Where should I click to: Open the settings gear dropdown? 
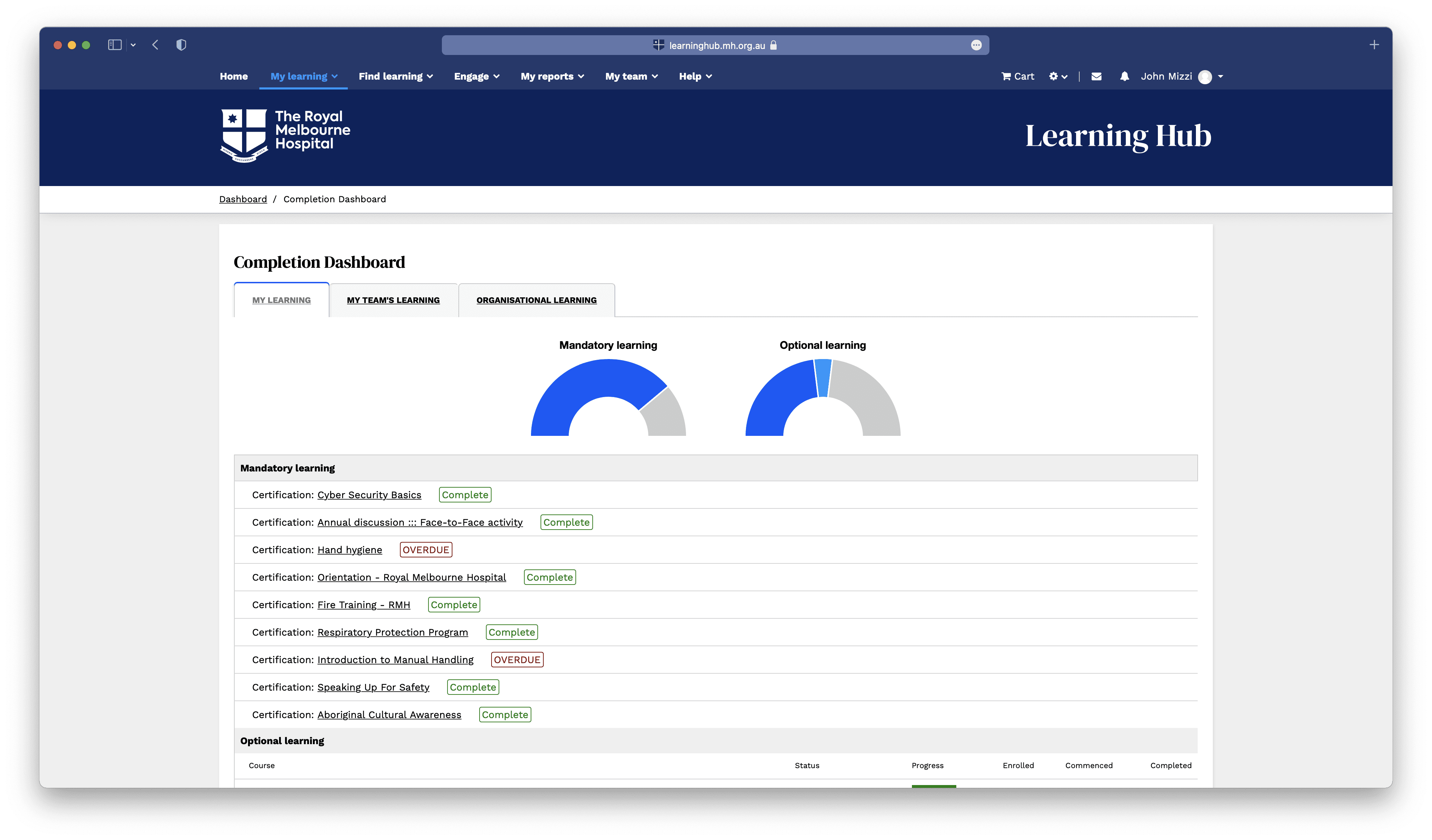1058,76
